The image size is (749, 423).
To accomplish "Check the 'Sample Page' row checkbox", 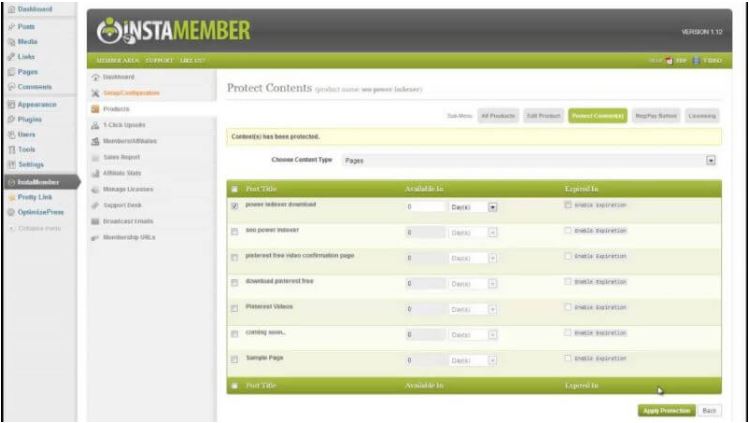I will pos(235,360).
